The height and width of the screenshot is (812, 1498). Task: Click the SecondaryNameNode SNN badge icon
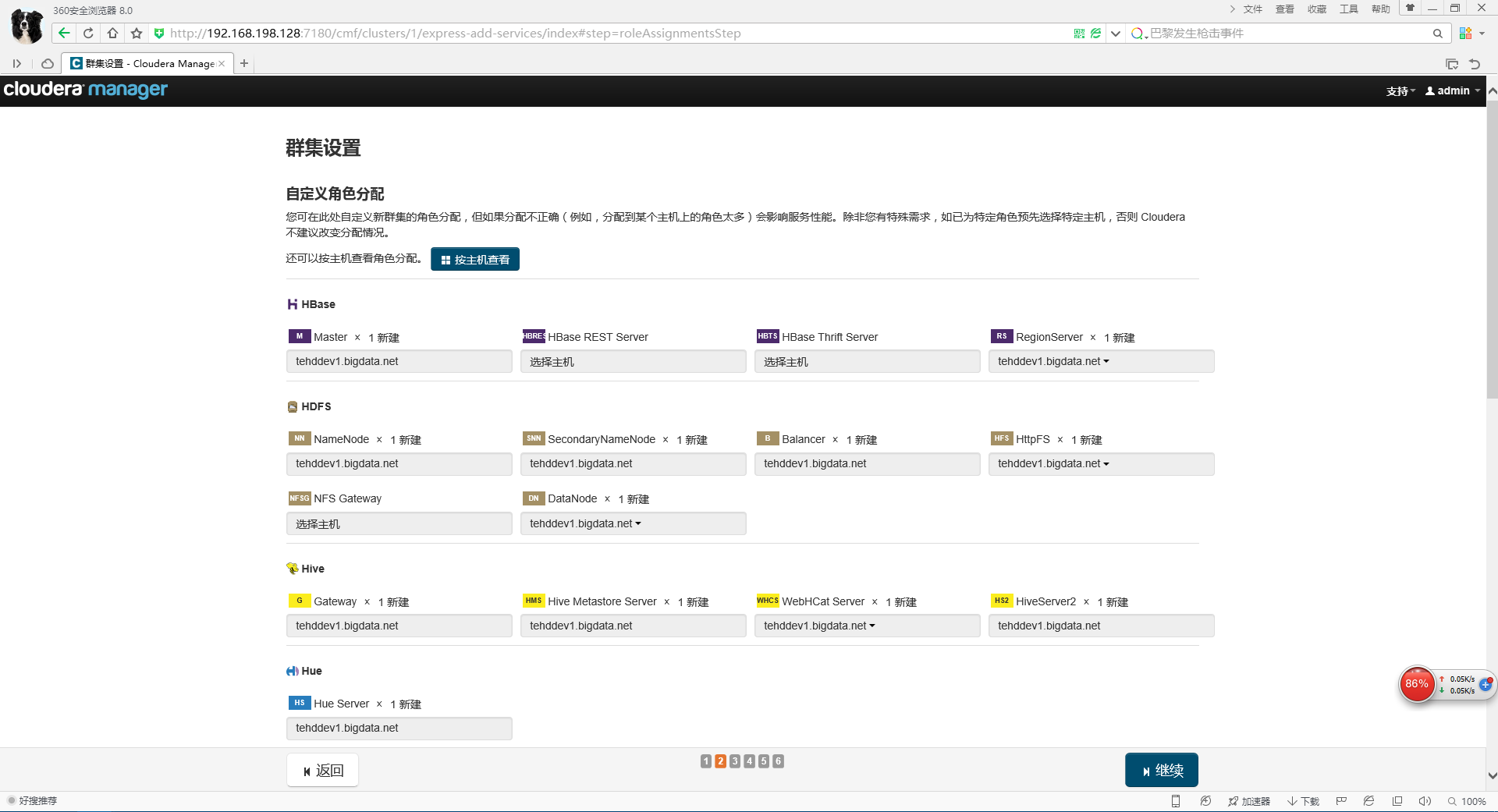534,438
